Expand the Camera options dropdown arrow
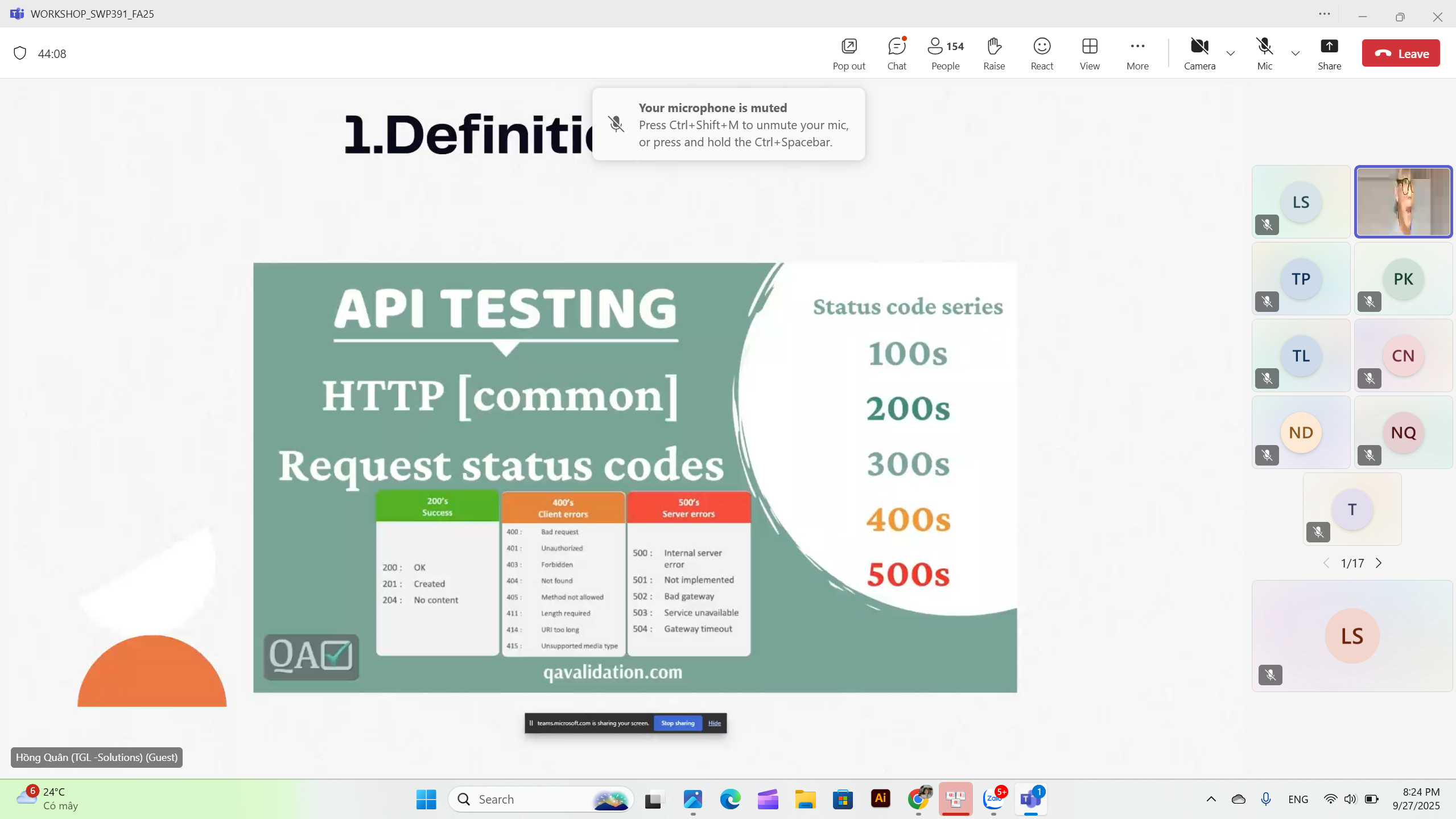The width and height of the screenshot is (1456, 819). click(1230, 53)
